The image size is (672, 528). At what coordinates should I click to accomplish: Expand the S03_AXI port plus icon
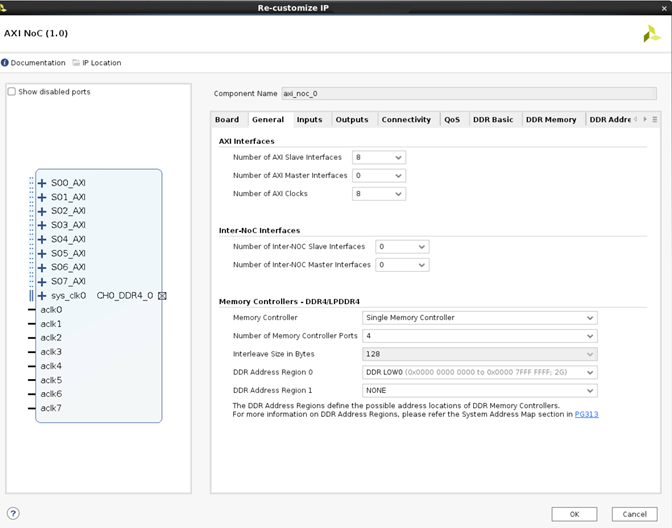click(42, 225)
